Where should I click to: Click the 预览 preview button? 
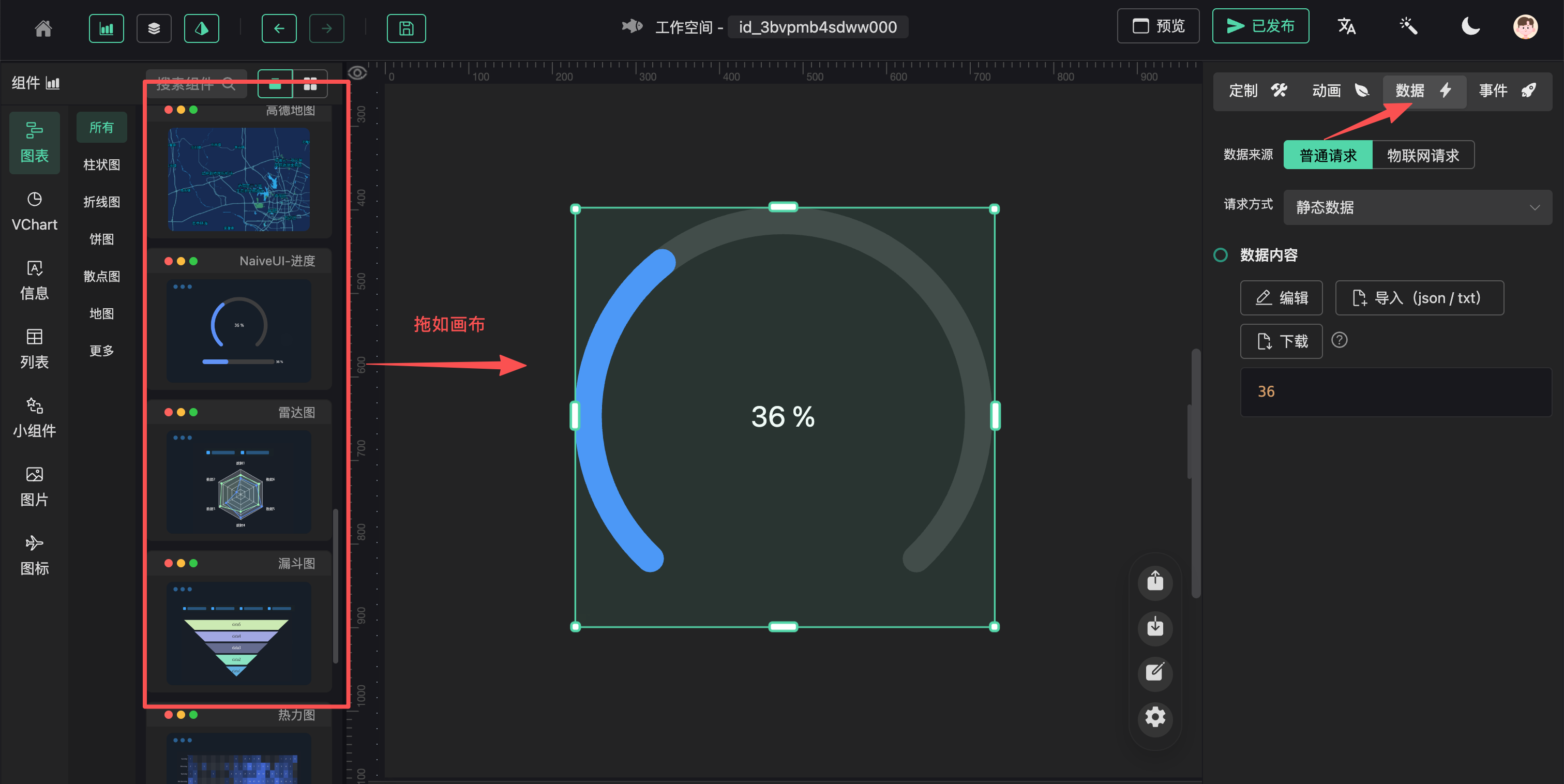1158,26
